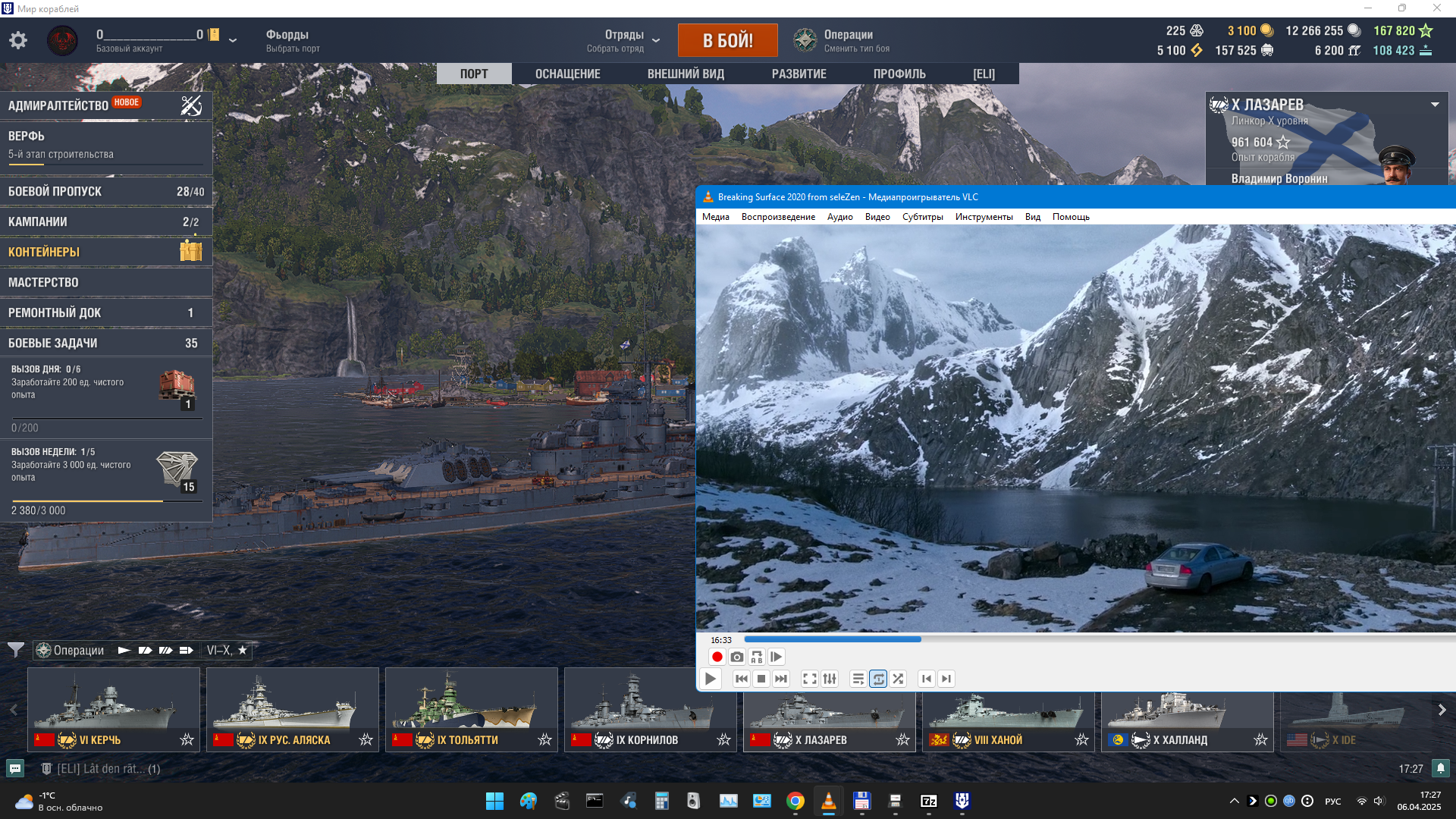The height and width of the screenshot is (819, 1456).
Task: Click previous chapter button in VLC
Action: coord(927,679)
